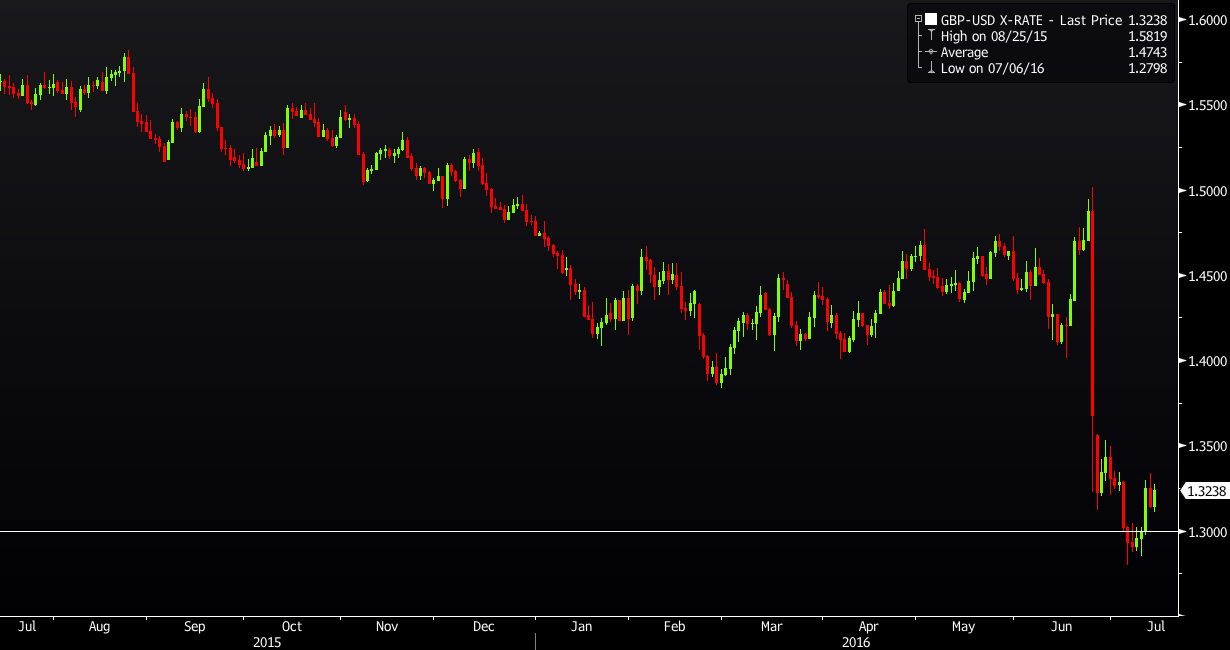The width and height of the screenshot is (1230, 650).
Task: Click the Oct x-axis month label
Action: click(292, 627)
